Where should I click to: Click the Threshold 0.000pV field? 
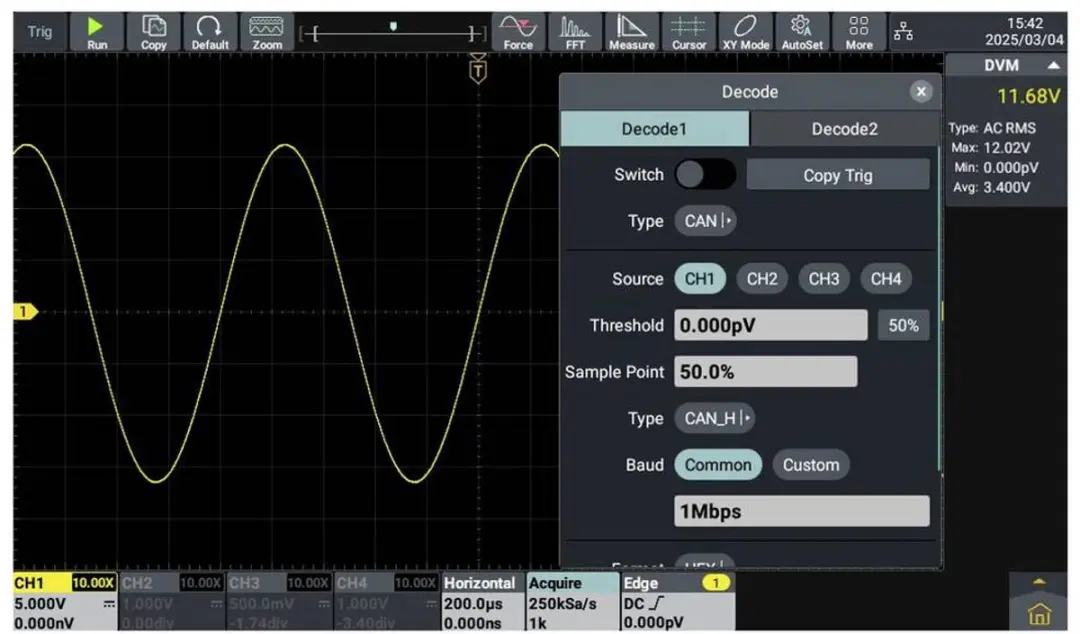pyautogui.click(x=771, y=325)
